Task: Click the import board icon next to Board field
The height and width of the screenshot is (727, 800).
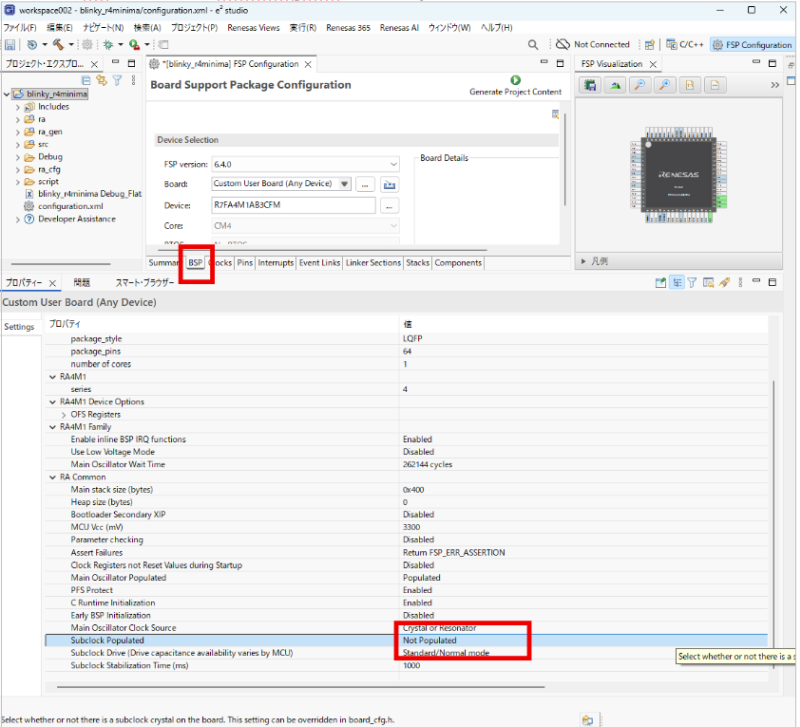Action: 389,185
